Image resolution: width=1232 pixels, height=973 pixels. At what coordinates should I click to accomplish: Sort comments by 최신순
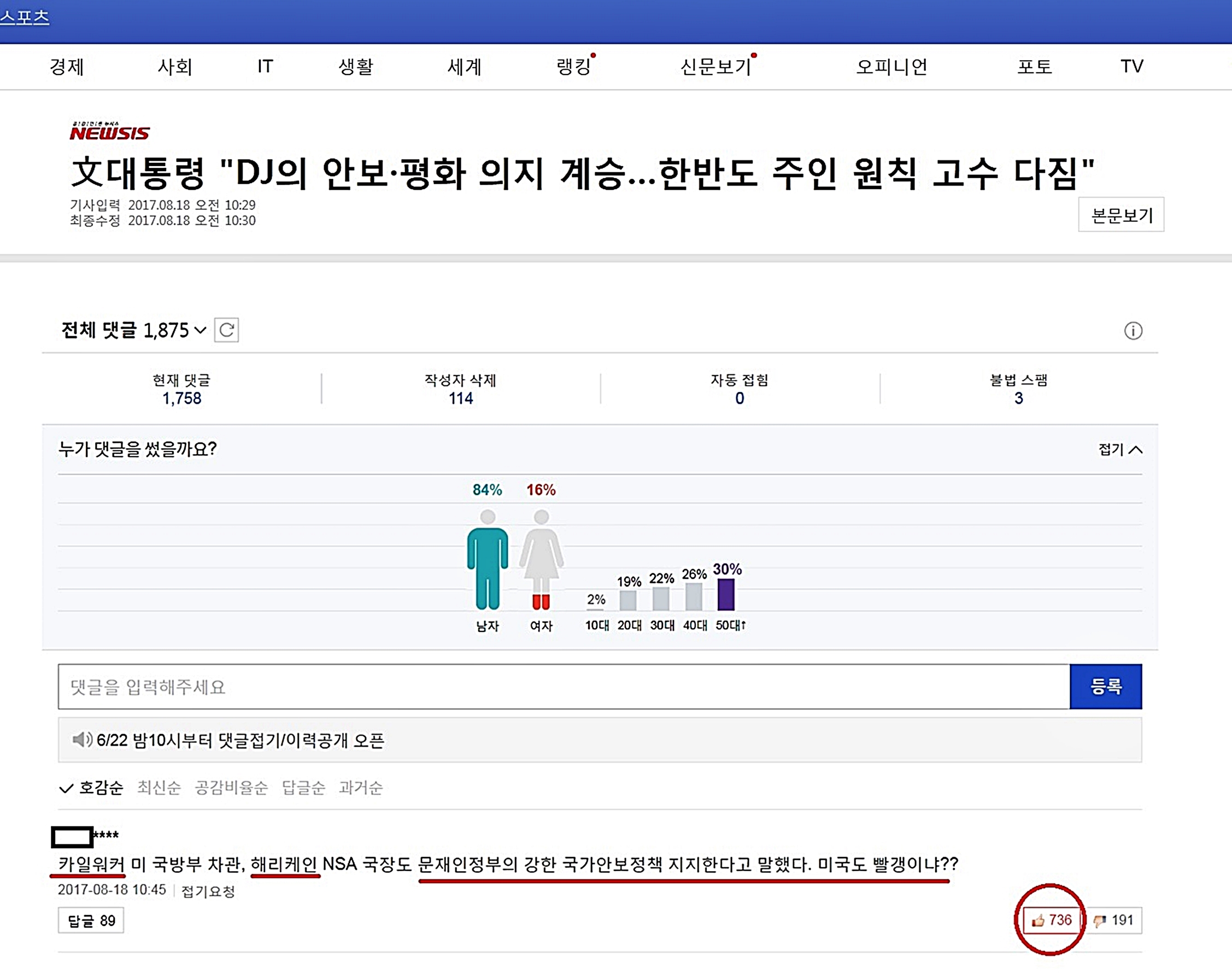coord(159,788)
